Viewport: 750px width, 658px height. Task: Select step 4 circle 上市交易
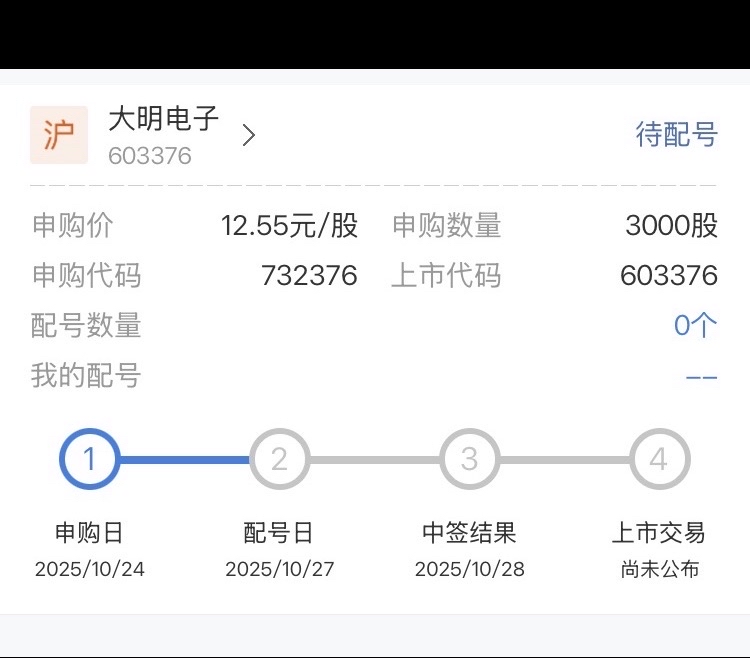click(659, 459)
